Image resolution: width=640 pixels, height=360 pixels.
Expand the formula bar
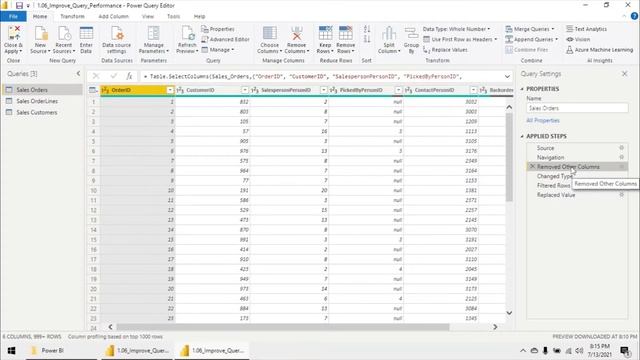[507, 76]
